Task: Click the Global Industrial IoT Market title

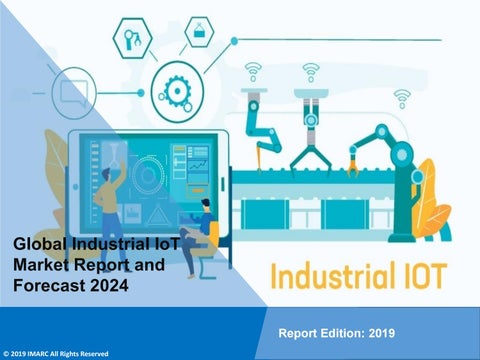Action: pyautogui.click(x=96, y=265)
